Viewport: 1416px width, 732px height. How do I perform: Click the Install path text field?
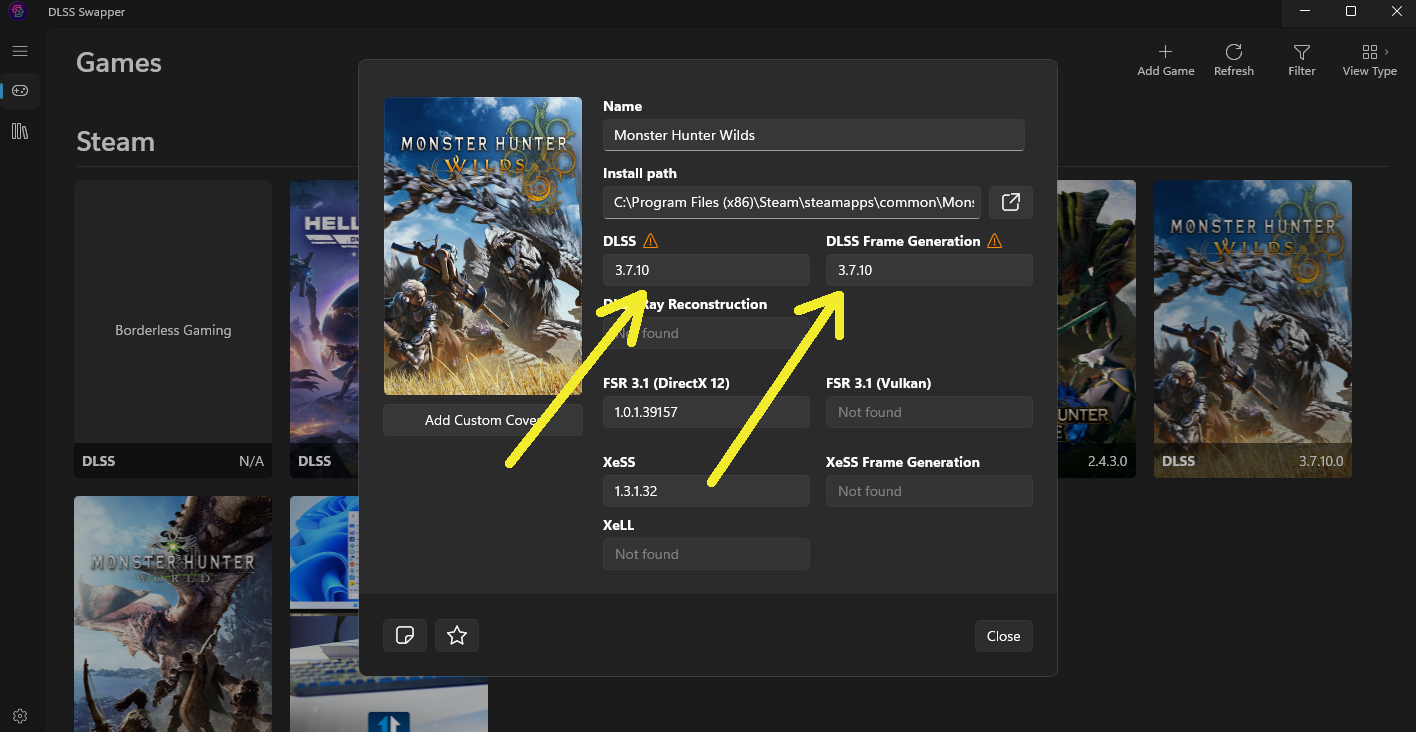click(x=792, y=202)
